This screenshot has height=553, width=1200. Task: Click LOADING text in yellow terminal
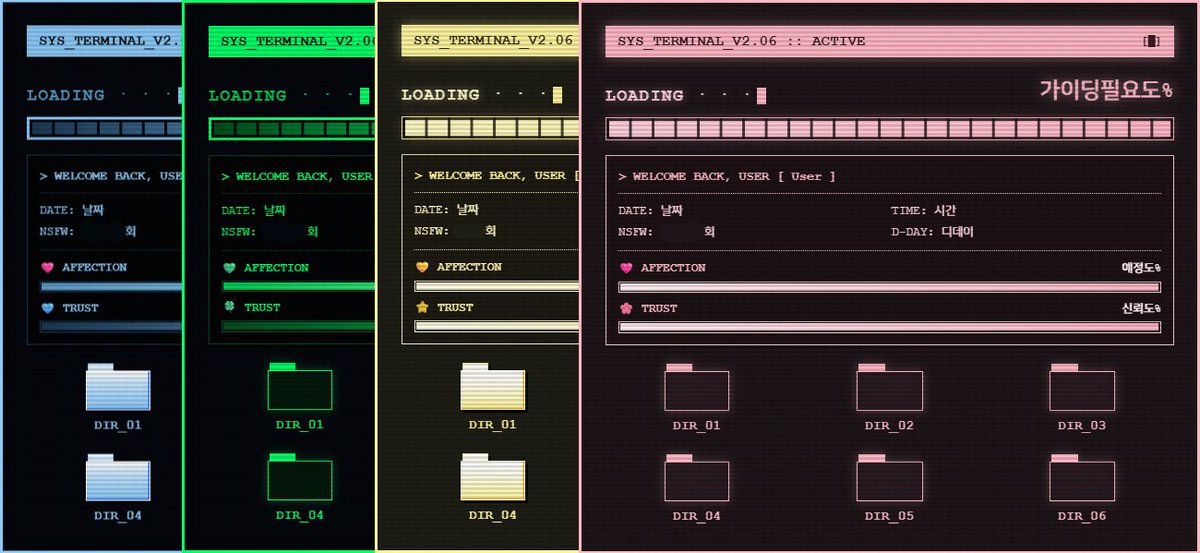point(440,95)
